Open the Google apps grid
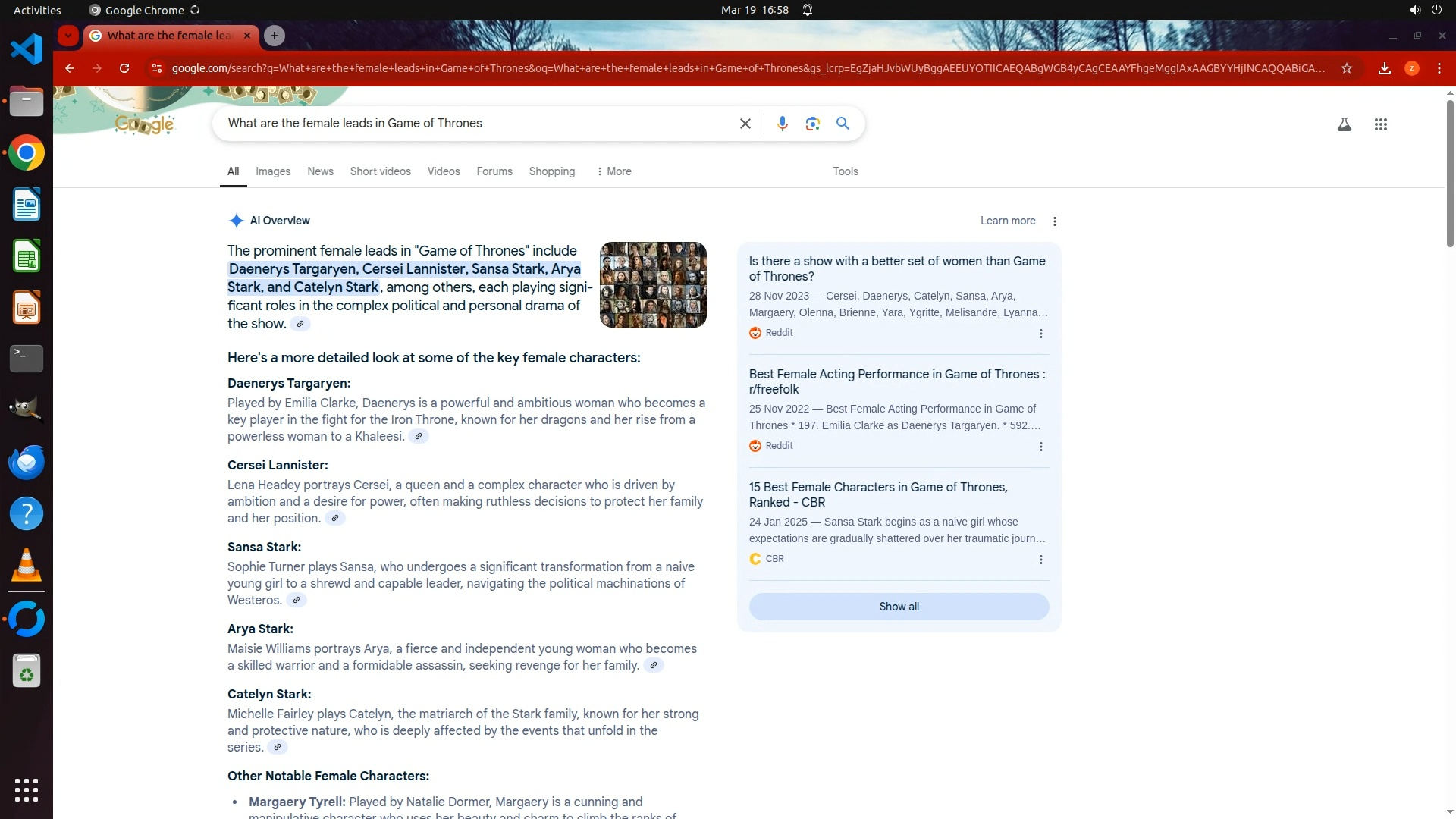This screenshot has width=1456, height=819. coord(1380,124)
